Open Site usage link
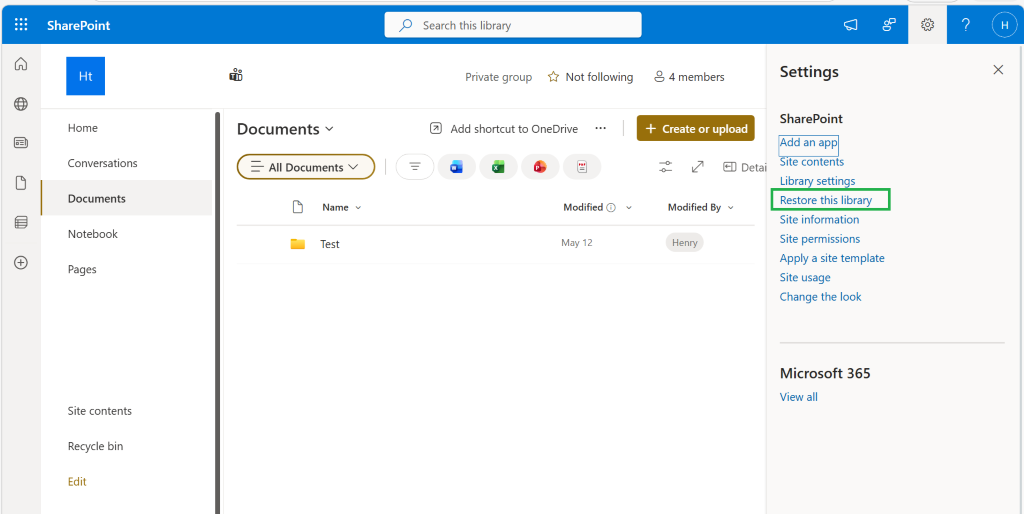The image size is (1024, 514). [x=805, y=278]
